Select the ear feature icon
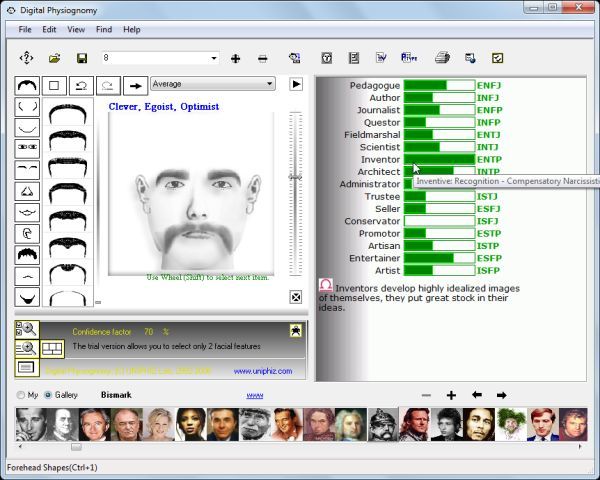Image resolution: width=600 pixels, height=480 pixels. 28,233
